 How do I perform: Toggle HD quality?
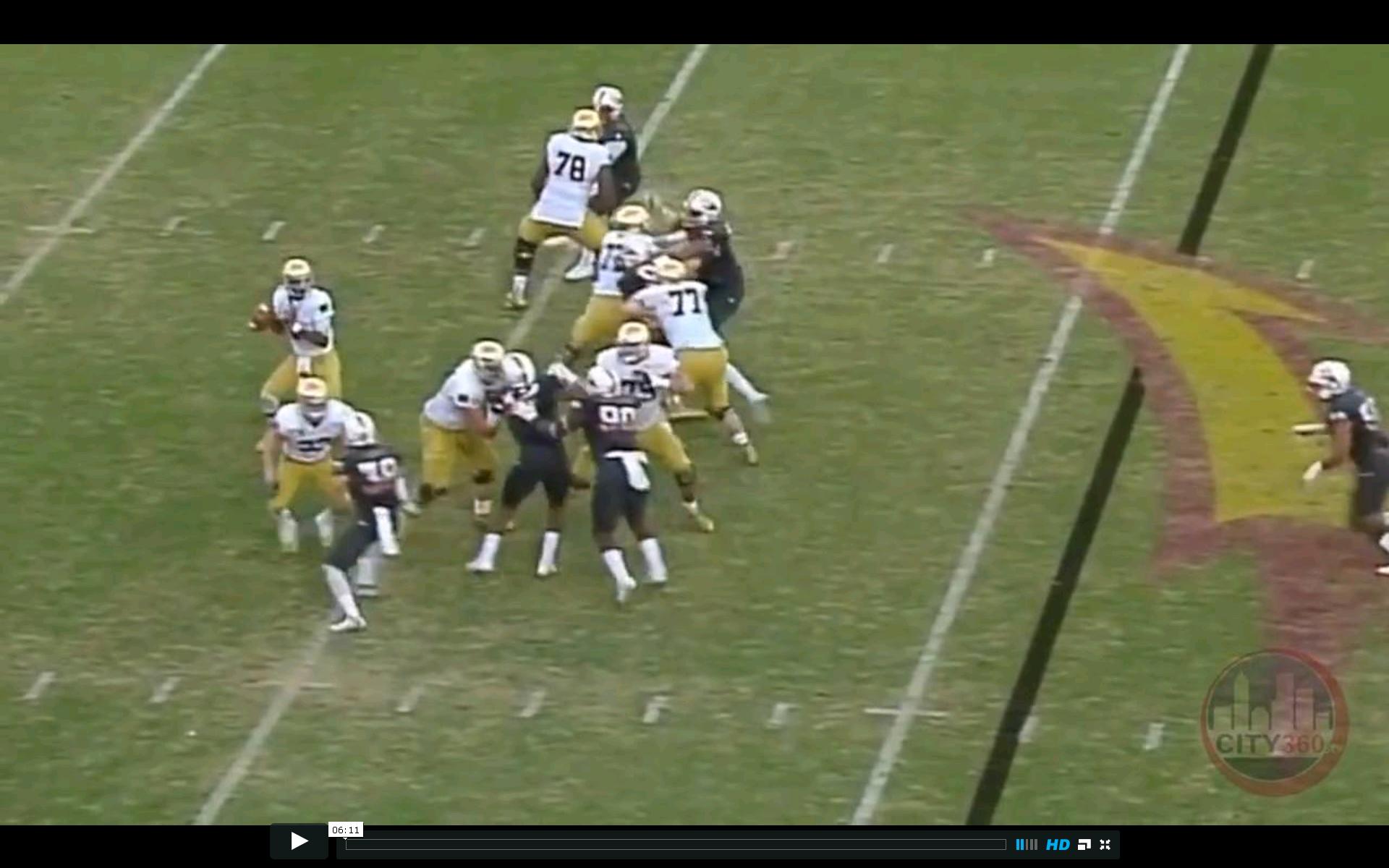[x=1058, y=845]
